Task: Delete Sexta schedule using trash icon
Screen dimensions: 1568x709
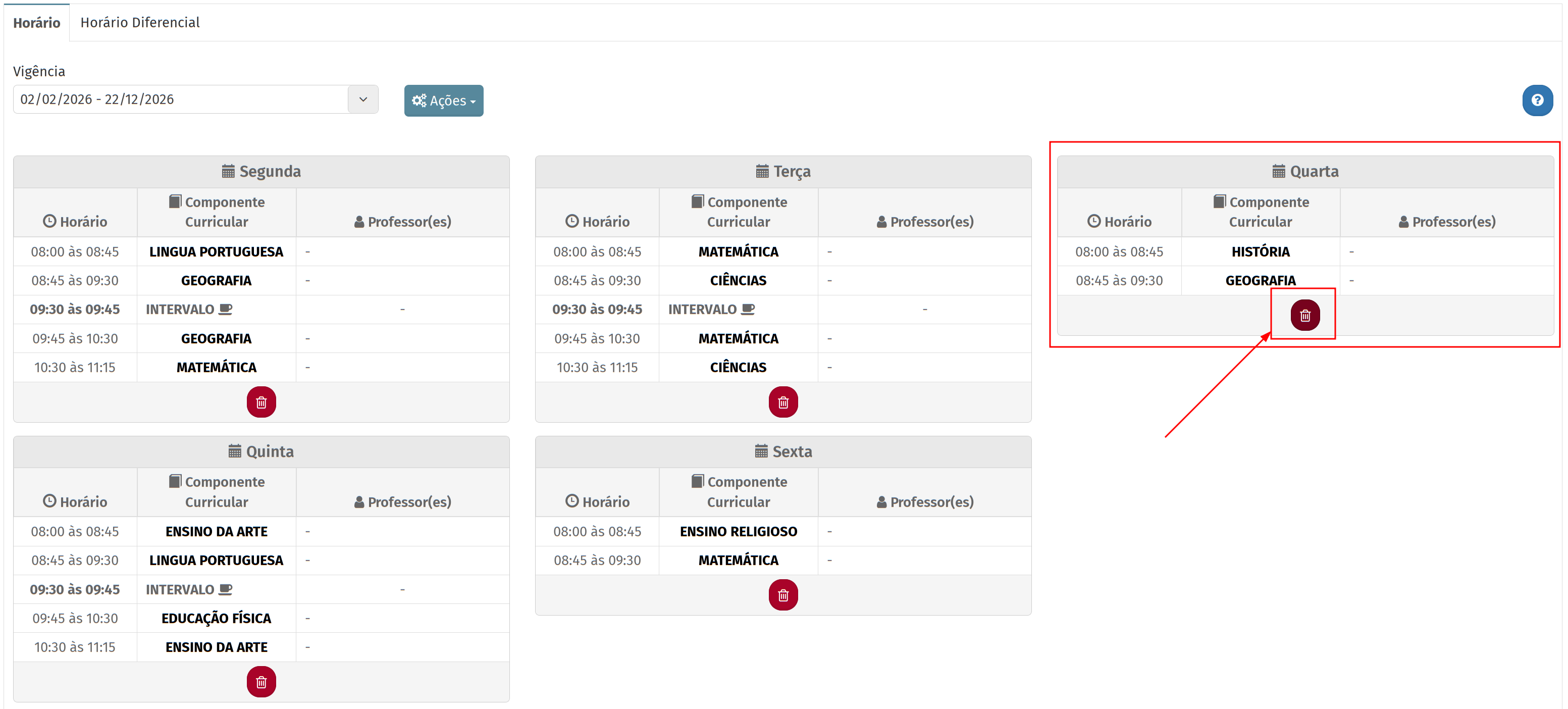Action: pos(783,594)
